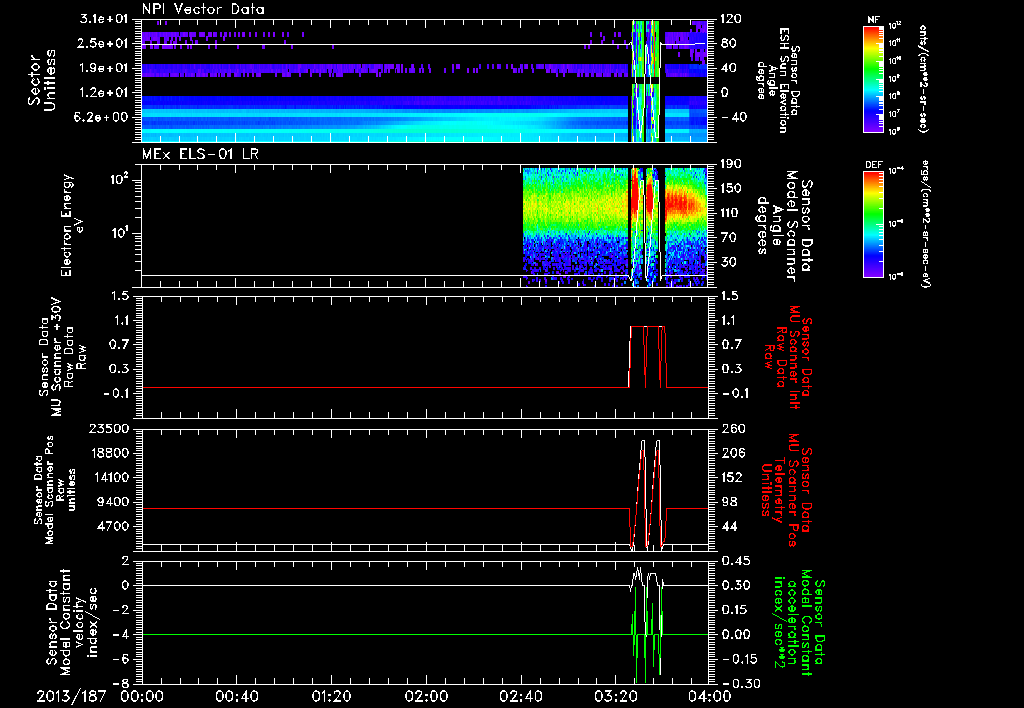Click the 03:20 time tick label
Viewport: 1024px width, 708px height.
click(x=615, y=696)
